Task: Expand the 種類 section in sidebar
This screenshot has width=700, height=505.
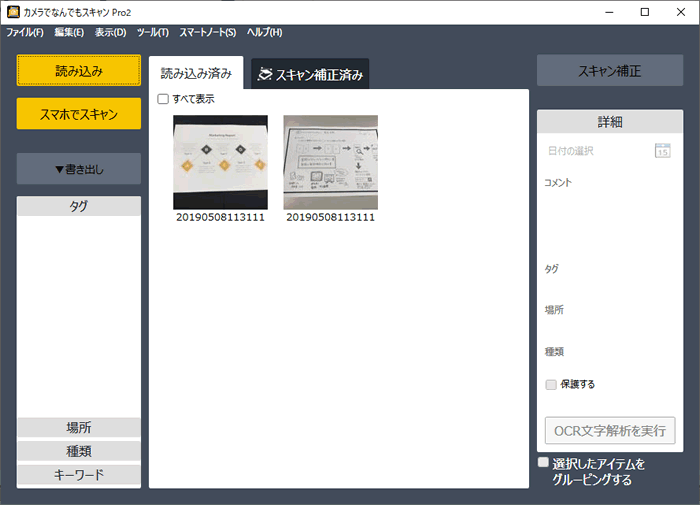Action: pos(79,451)
